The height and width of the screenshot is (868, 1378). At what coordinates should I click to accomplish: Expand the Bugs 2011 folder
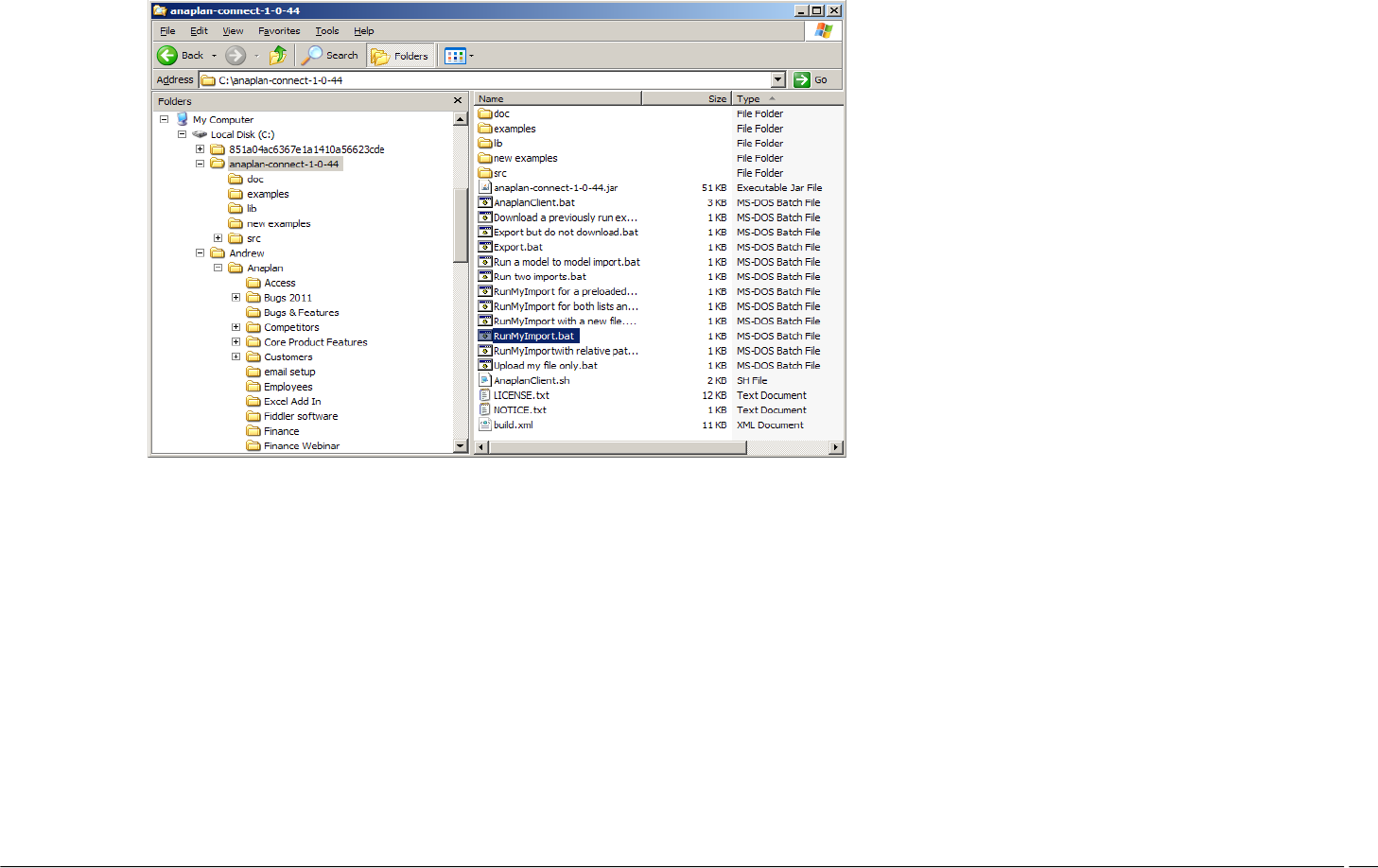235,298
